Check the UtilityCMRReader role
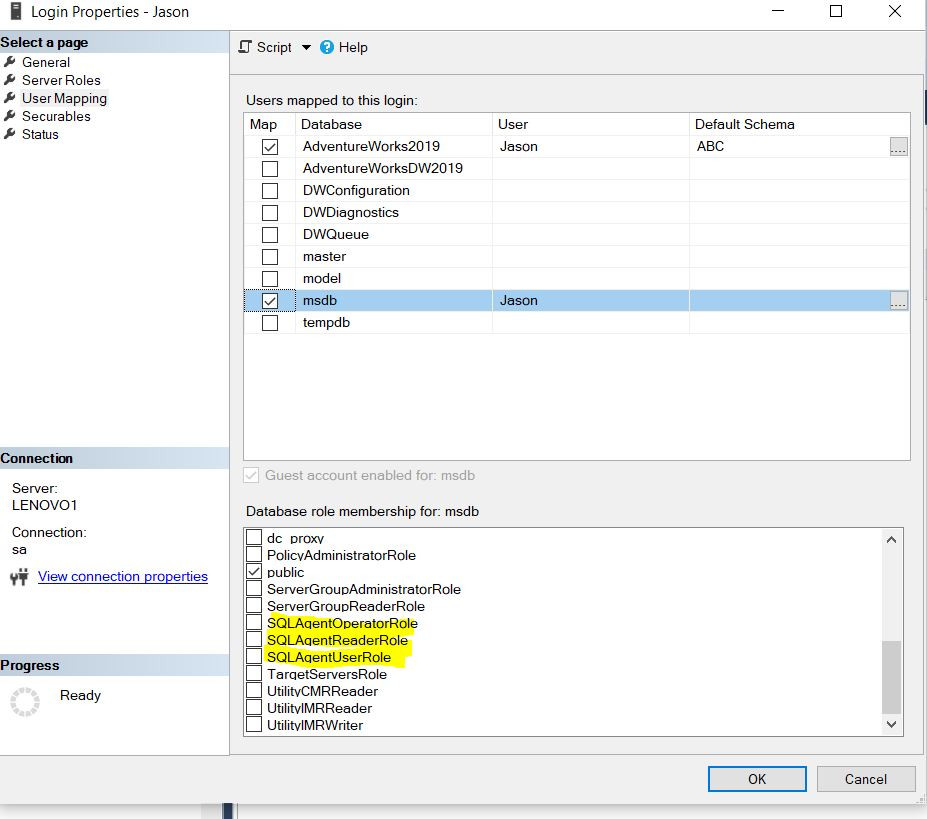The height and width of the screenshot is (819, 927). pos(254,691)
